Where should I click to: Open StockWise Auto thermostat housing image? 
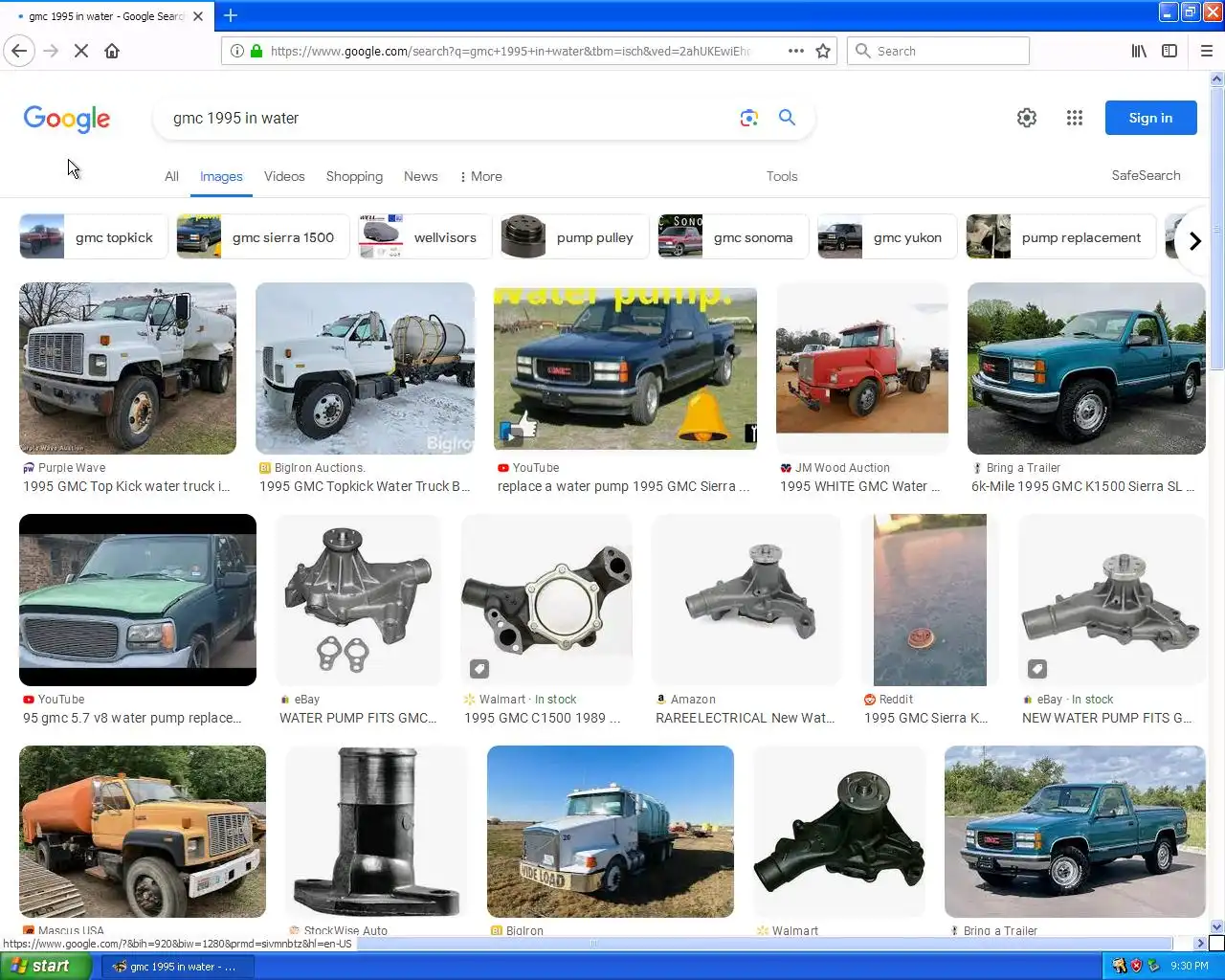[x=376, y=832]
